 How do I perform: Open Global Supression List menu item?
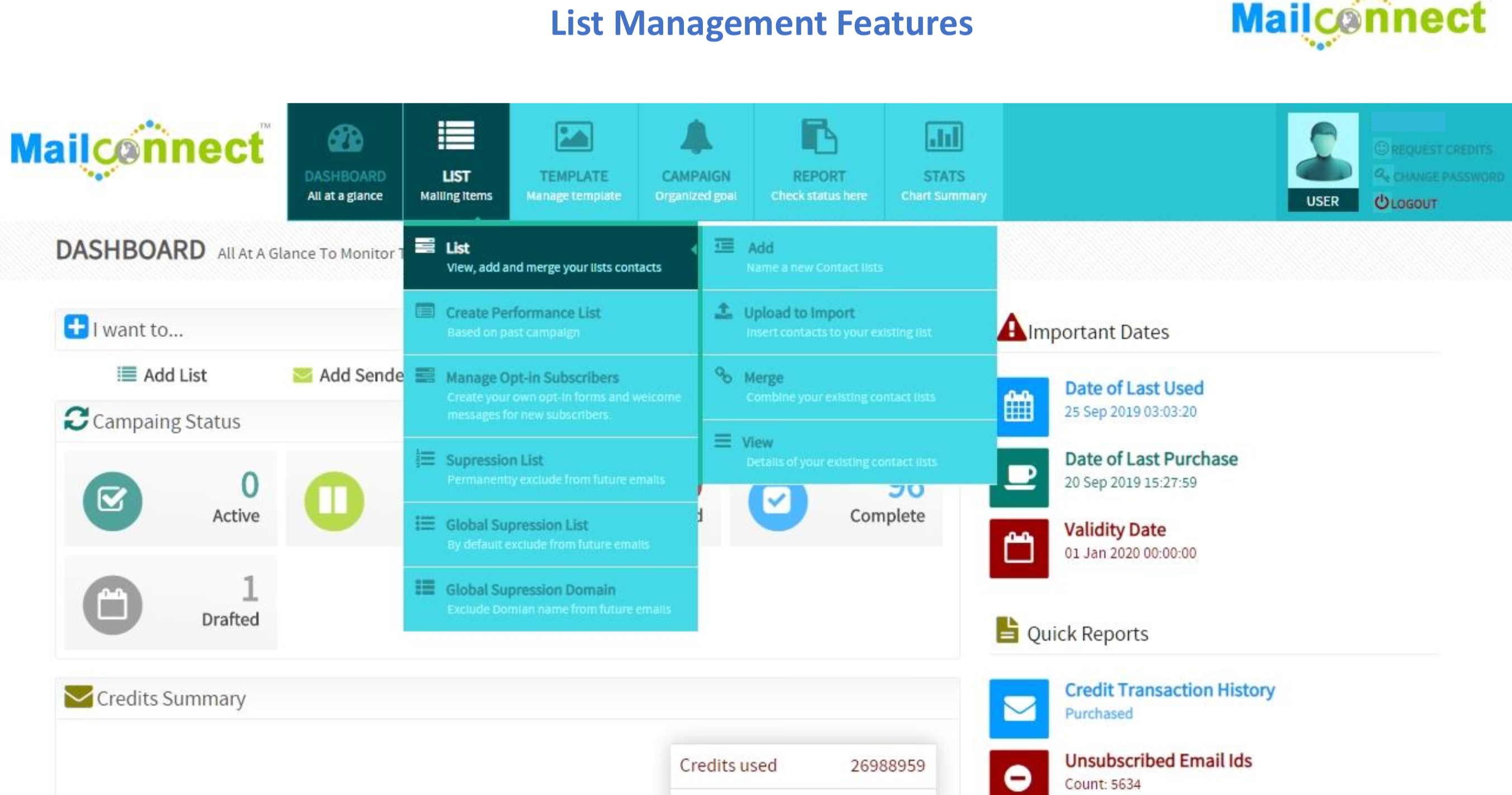click(x=550, y=534)
